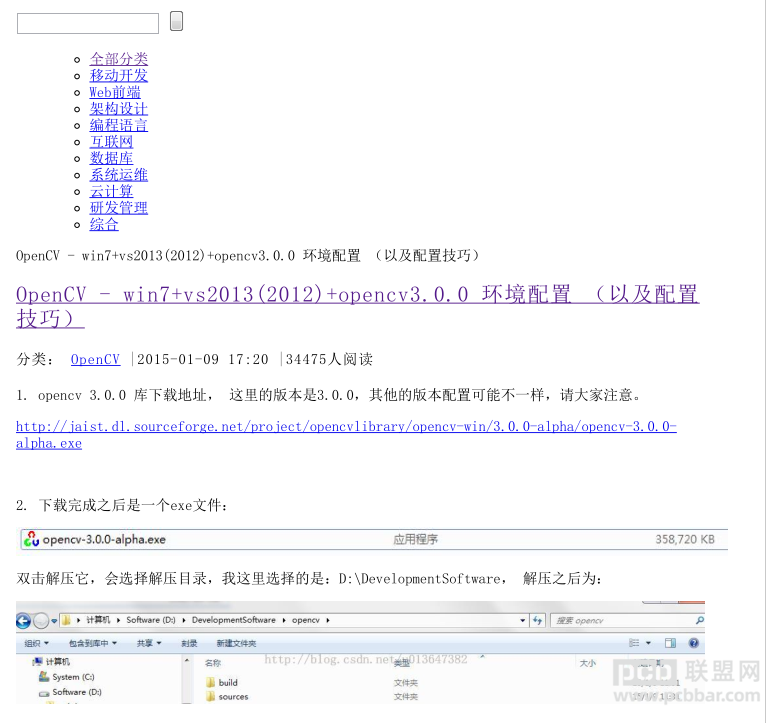Open the 架构设计 category link
Screen dimensions: 766x723
pyautogui.click(x=119, y=109)
